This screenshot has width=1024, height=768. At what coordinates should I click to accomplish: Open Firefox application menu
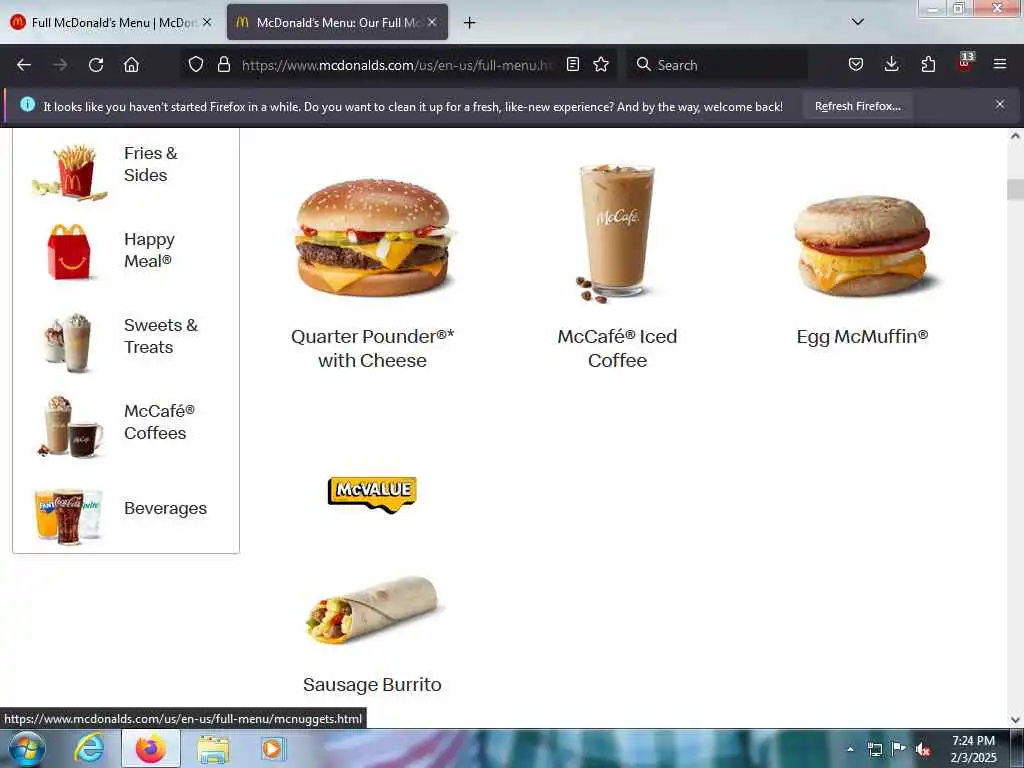[x=1000, y=65]
